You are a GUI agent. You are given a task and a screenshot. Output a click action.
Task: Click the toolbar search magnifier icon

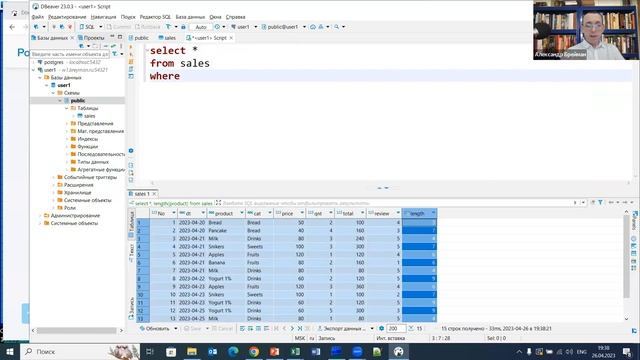337,27
